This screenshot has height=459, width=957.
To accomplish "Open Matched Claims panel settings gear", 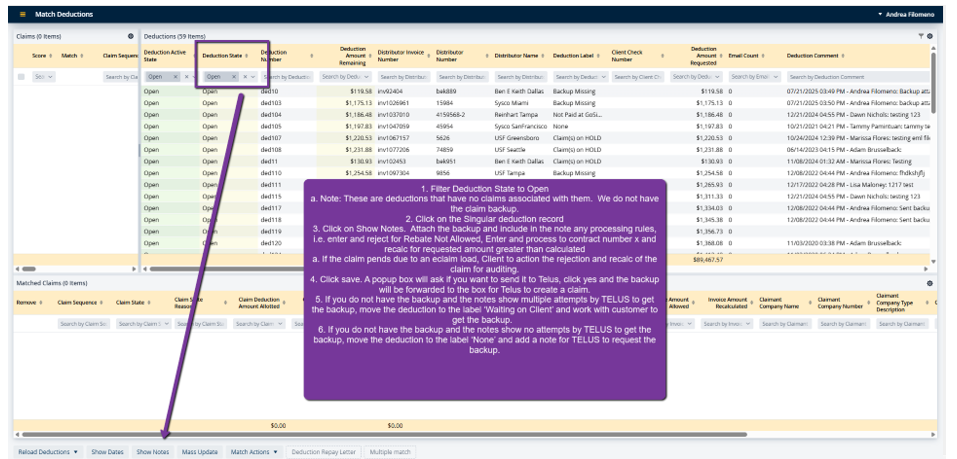I will [930, 283].
